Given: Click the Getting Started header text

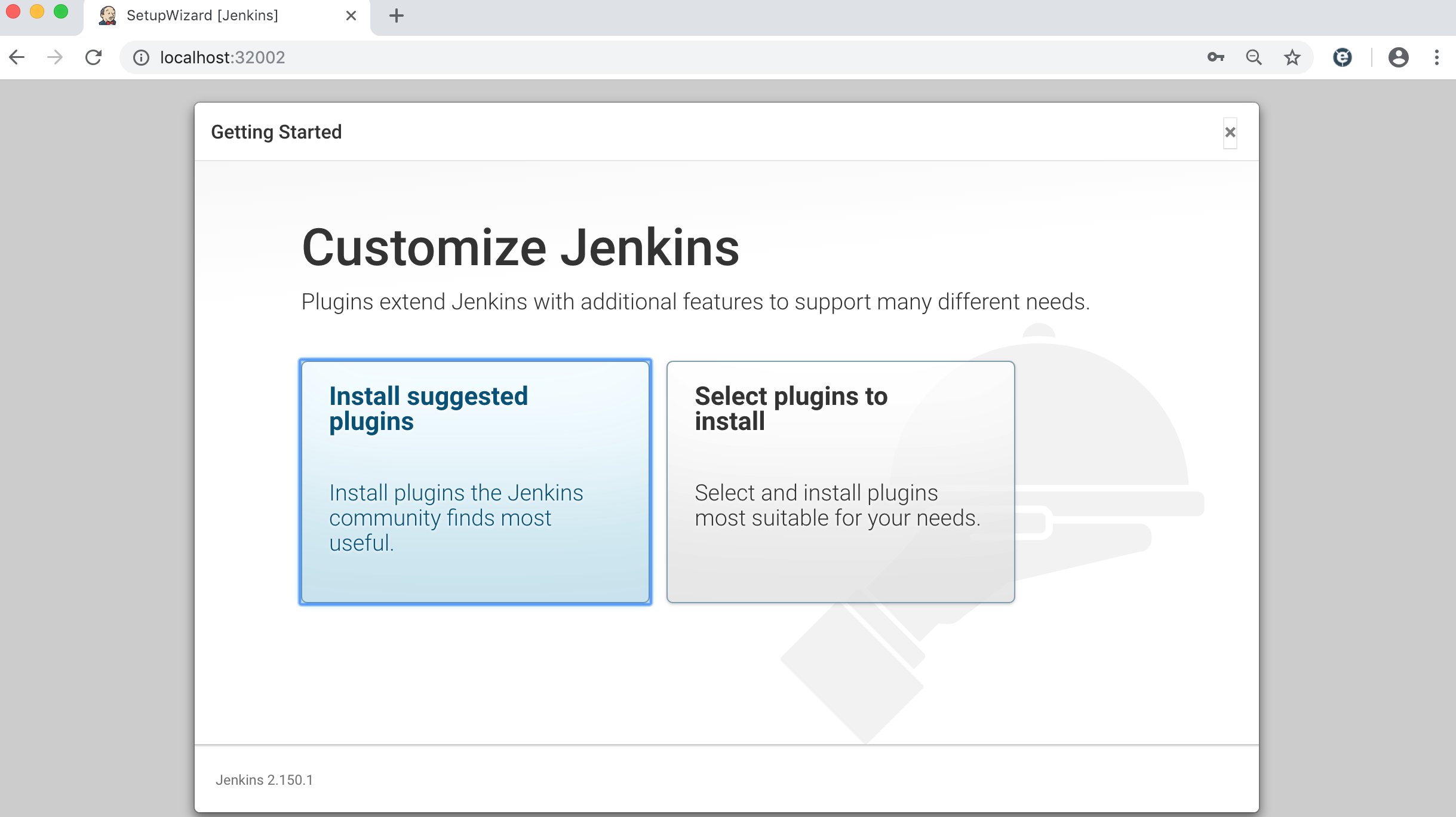Looking at the screenshot, I should [277, 132].
